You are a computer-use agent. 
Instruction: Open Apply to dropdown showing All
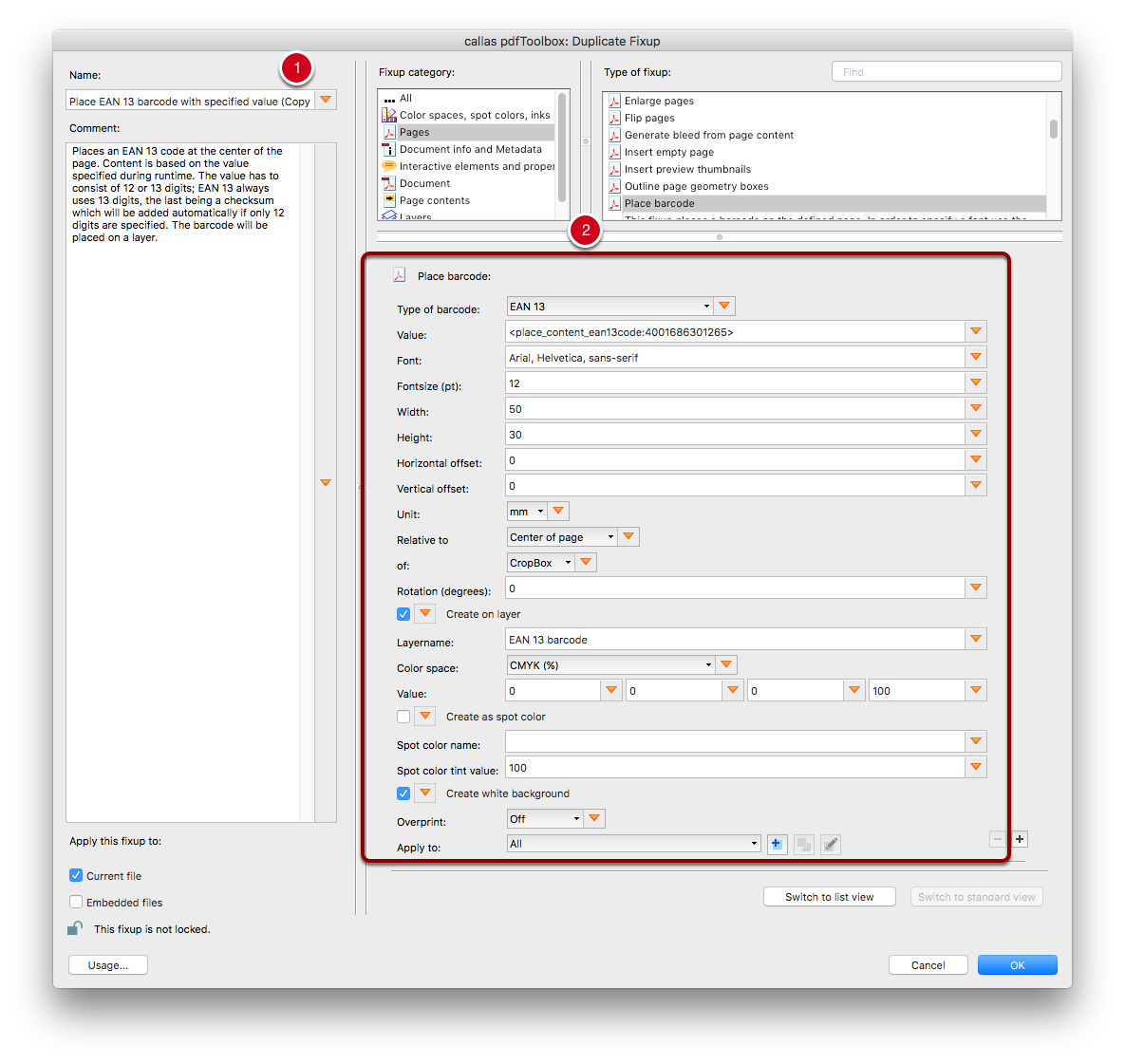click(633, 844)
